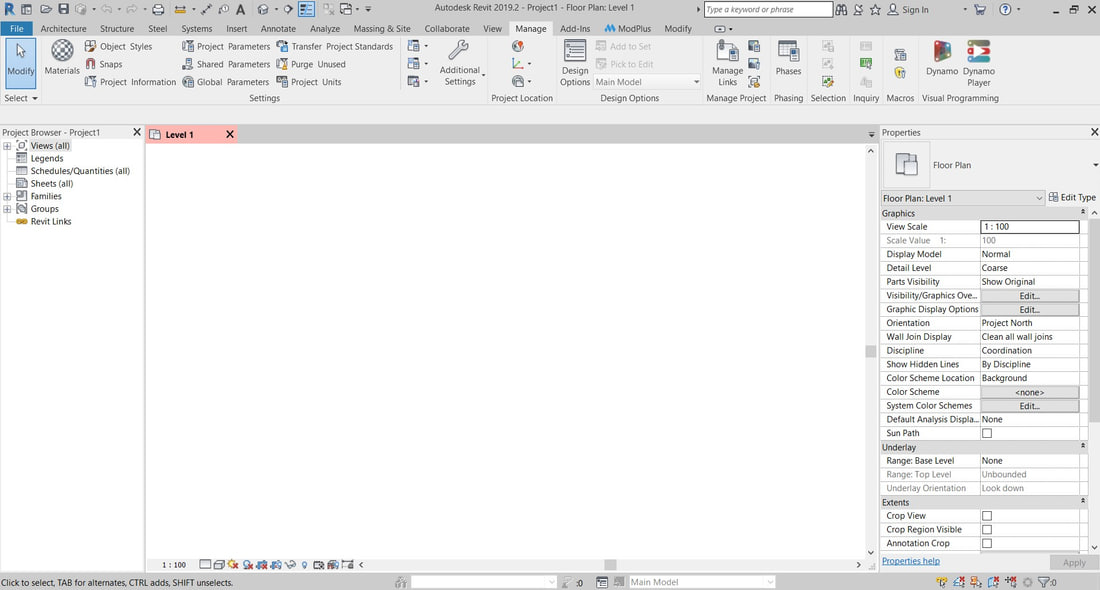
Task: Click the favorites star icon
Action: click(x=876, y=9)
